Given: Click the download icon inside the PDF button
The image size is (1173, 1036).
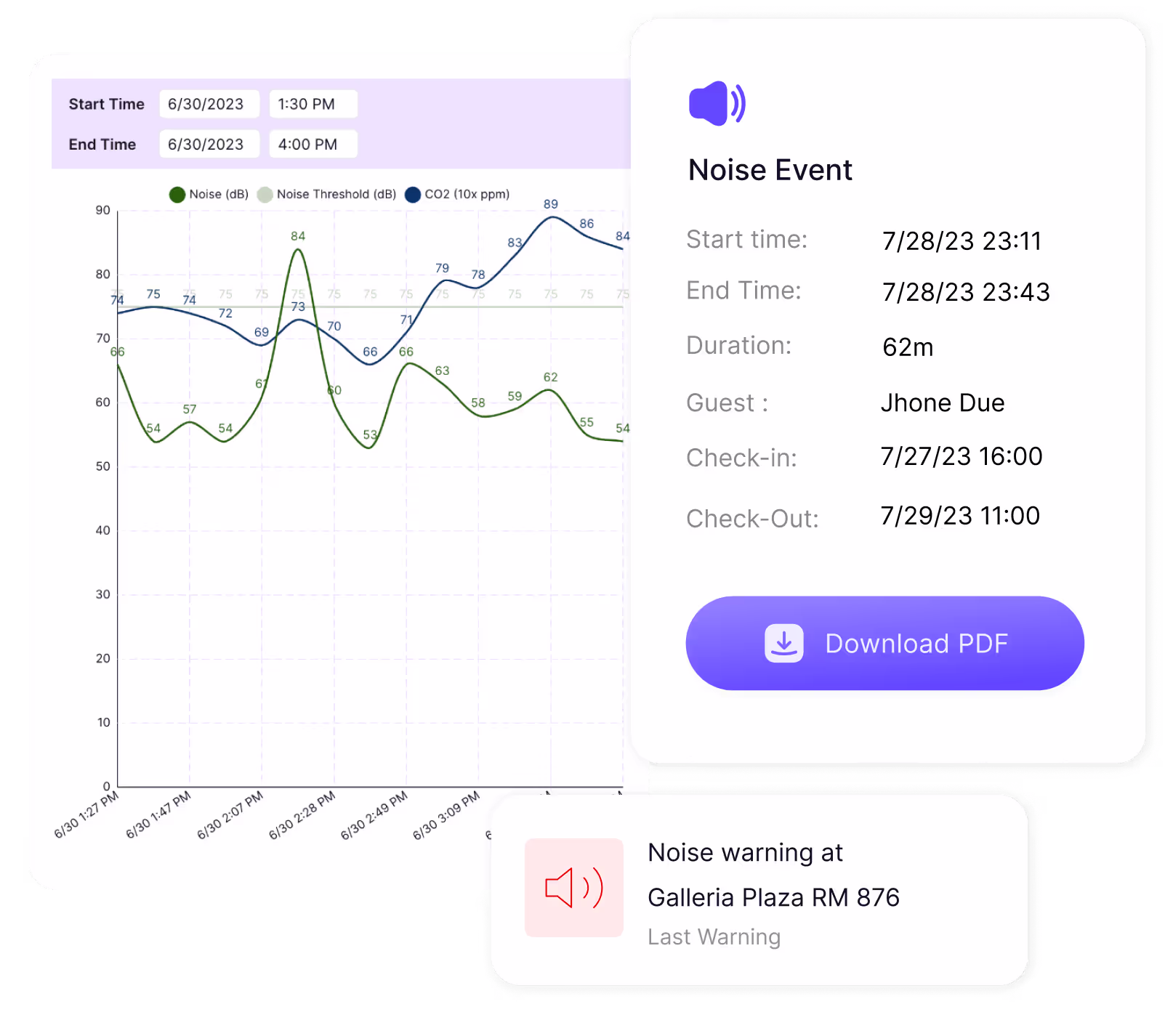Looking at the screenshot, I should click(x=783, y=643).
